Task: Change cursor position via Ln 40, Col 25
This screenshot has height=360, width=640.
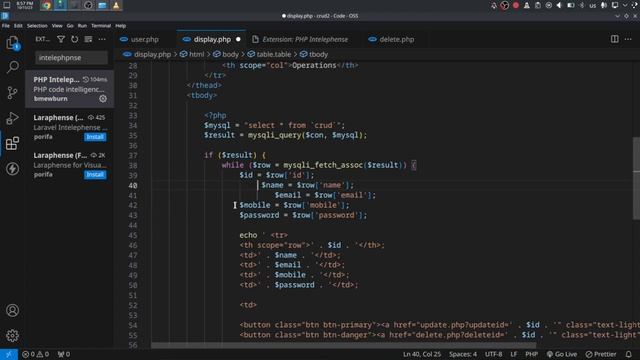Action: point(422,354)
